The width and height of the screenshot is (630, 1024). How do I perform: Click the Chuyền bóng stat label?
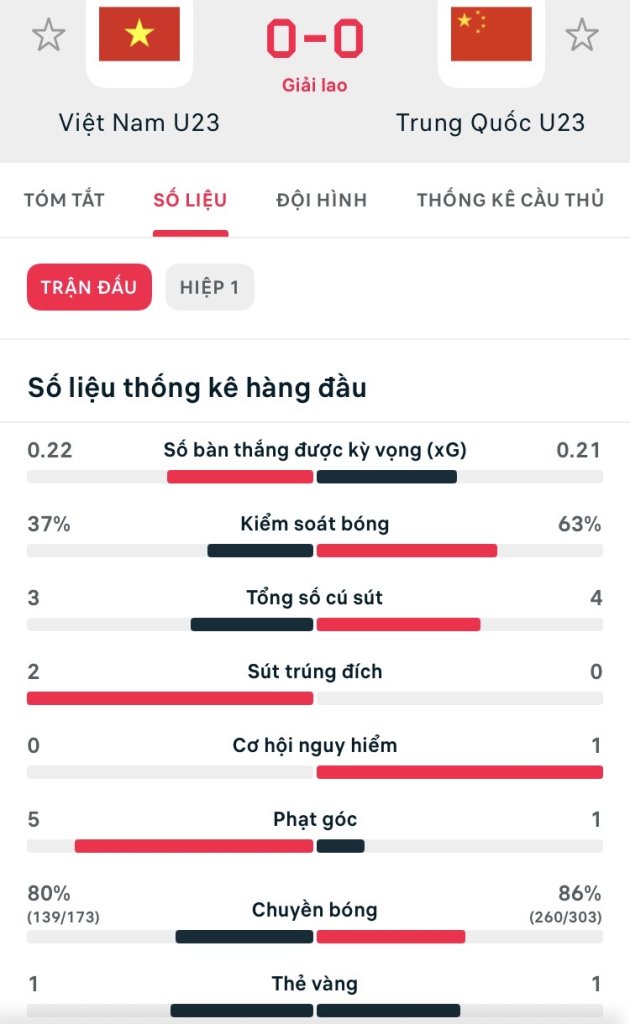pos(315,910)
